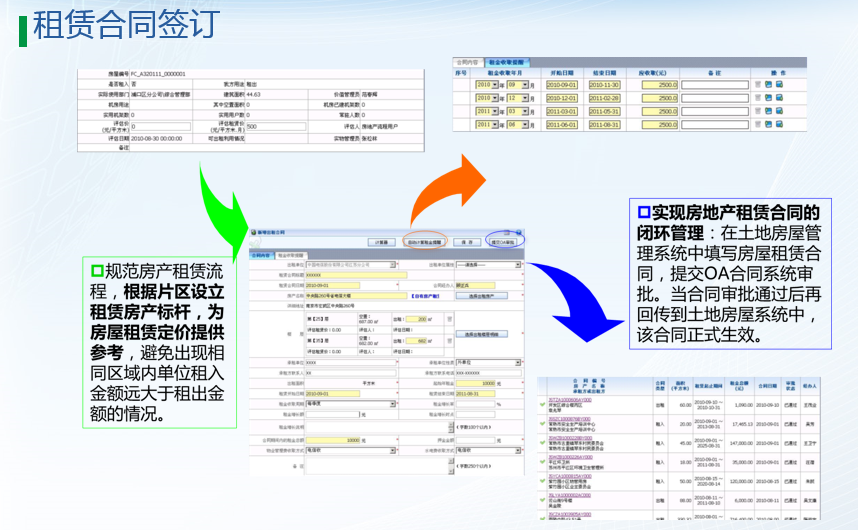Image resolution: width=858 pixels, height=530 pixels.
Task: Click building area value 44.63
Action: tap(253, 95)
